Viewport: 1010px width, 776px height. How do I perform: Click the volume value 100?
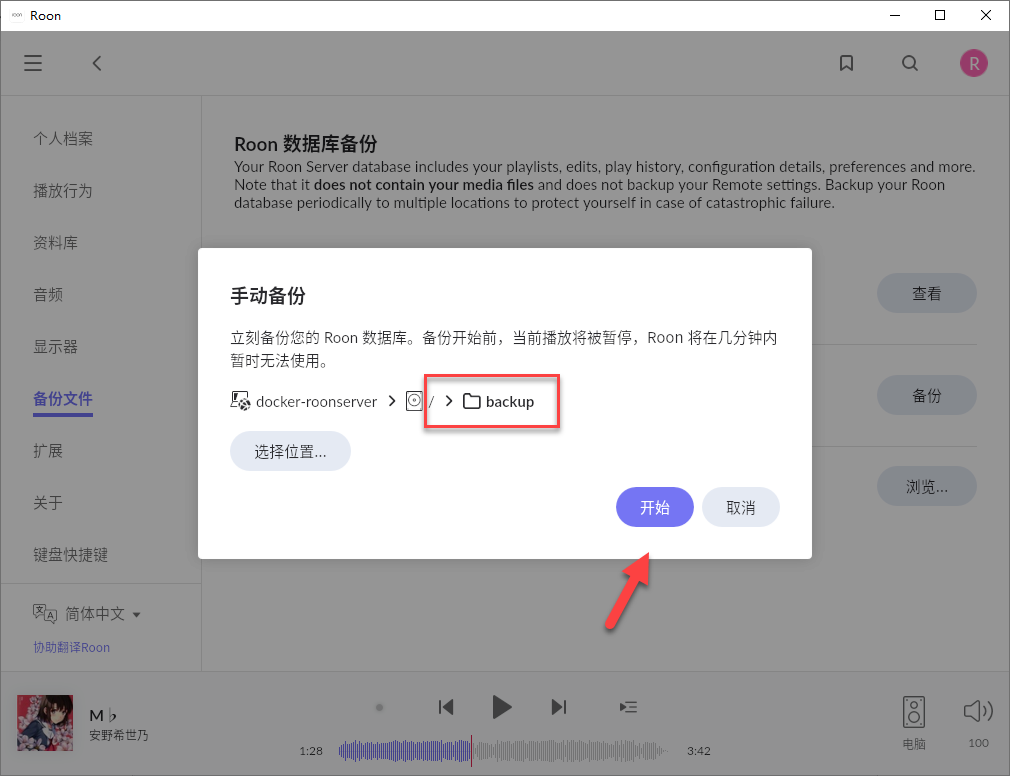978,743
